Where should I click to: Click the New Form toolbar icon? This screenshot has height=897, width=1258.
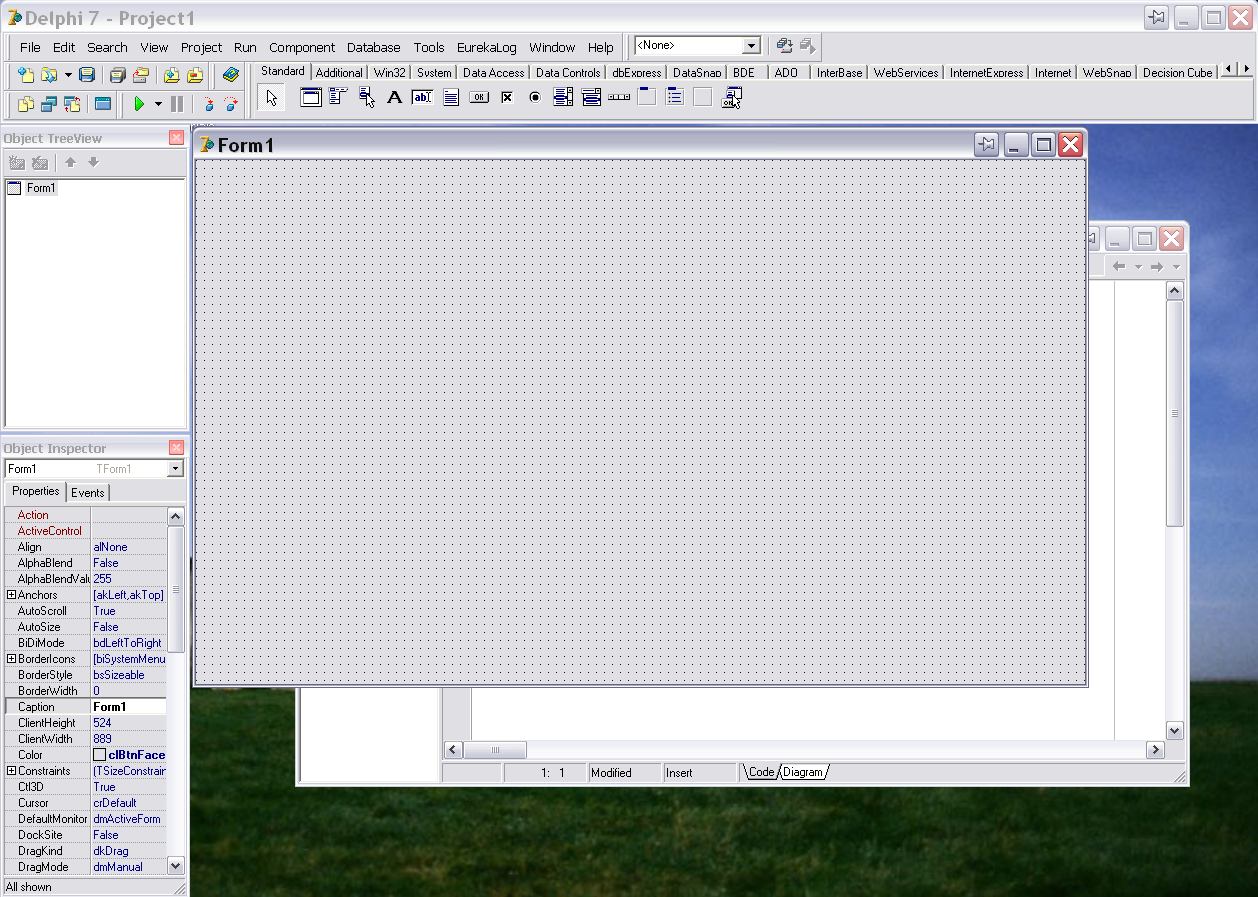103,104
